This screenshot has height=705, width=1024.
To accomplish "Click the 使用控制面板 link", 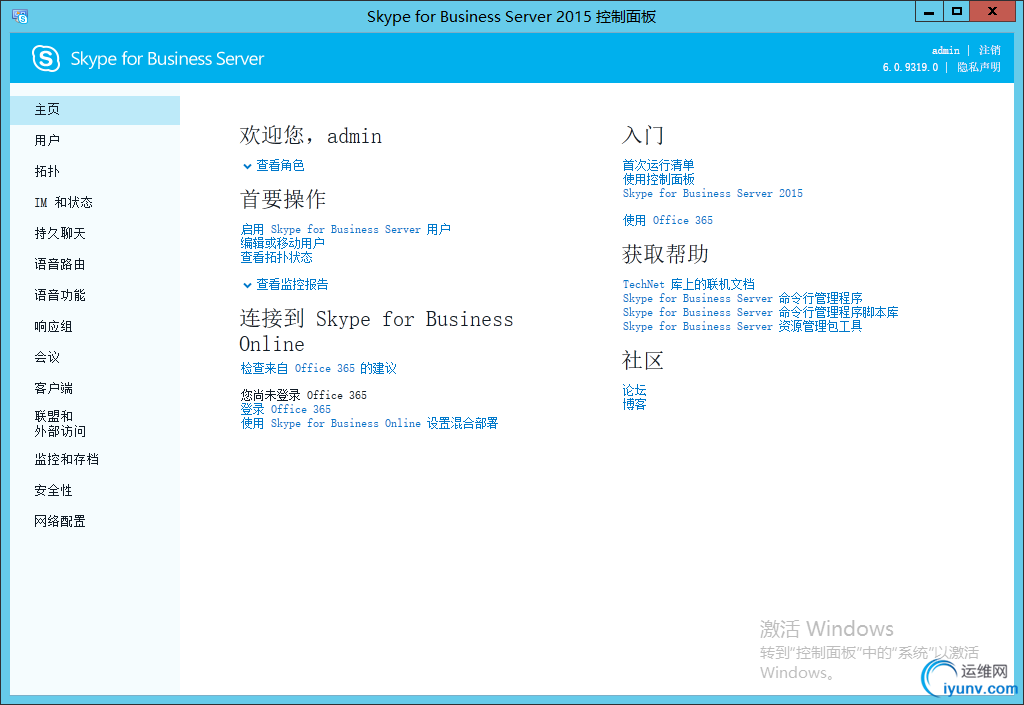I will click(x=658, y=179).
